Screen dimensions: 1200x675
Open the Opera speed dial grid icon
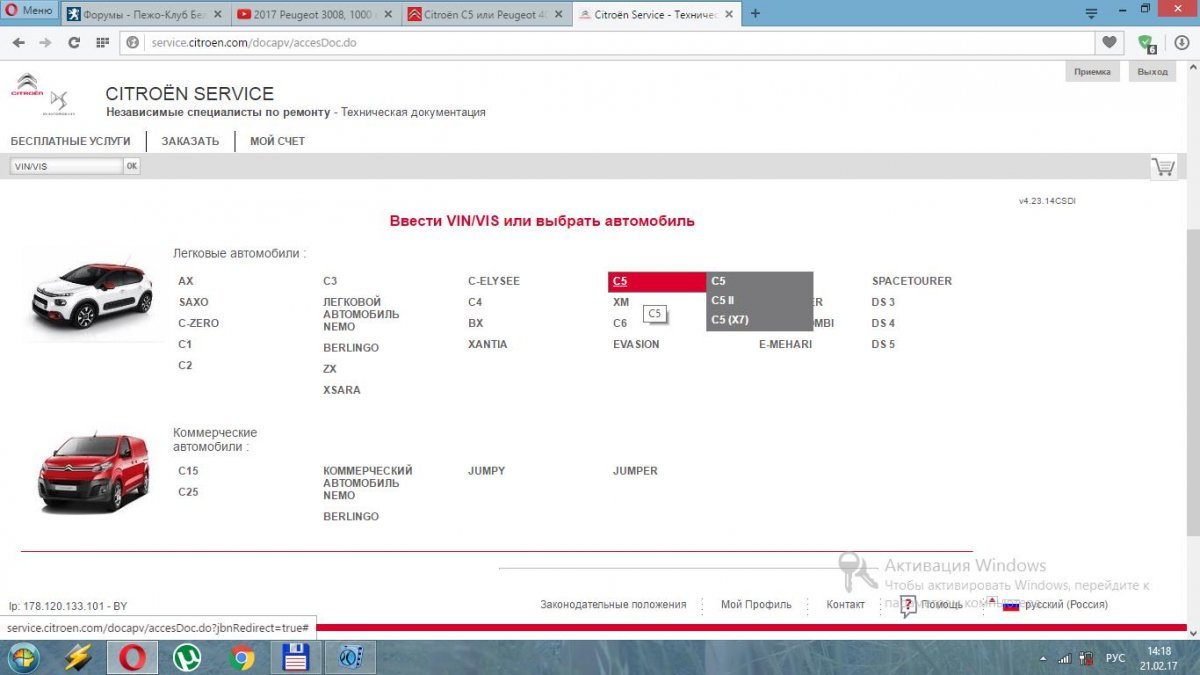point(101,43)
